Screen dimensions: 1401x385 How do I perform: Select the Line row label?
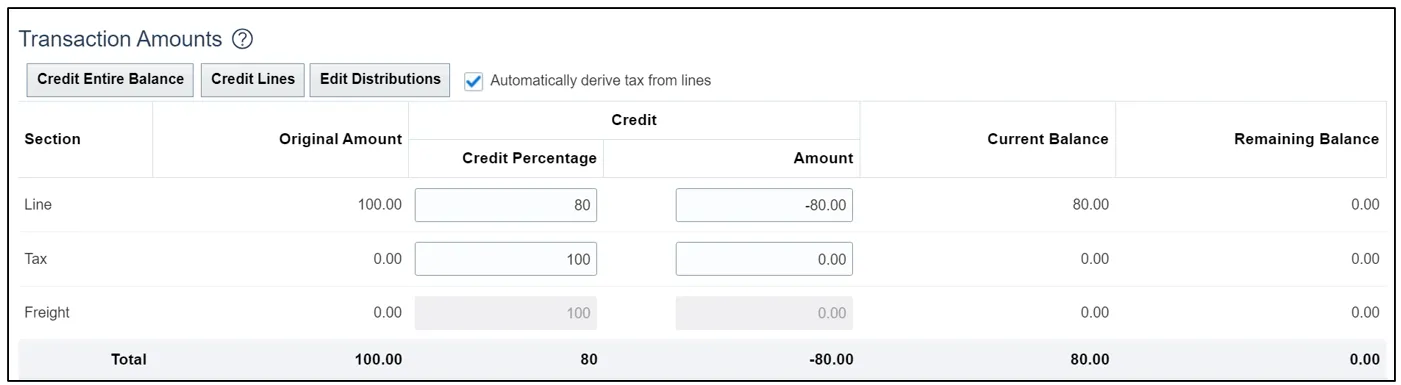point(38,205)
